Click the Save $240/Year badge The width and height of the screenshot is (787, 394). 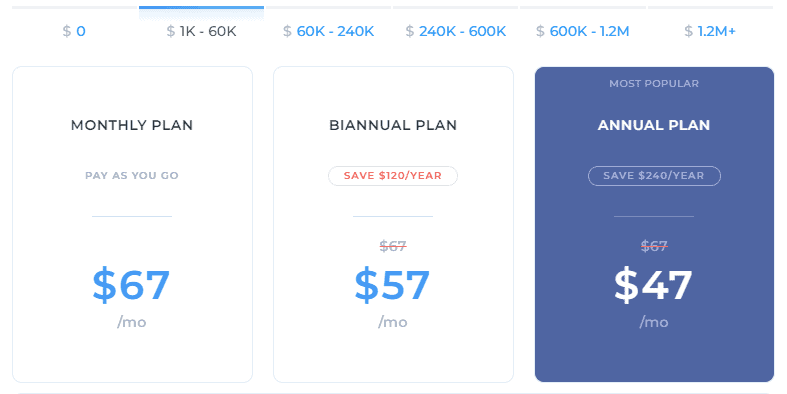pyautogui.click(x=654, y=176)
